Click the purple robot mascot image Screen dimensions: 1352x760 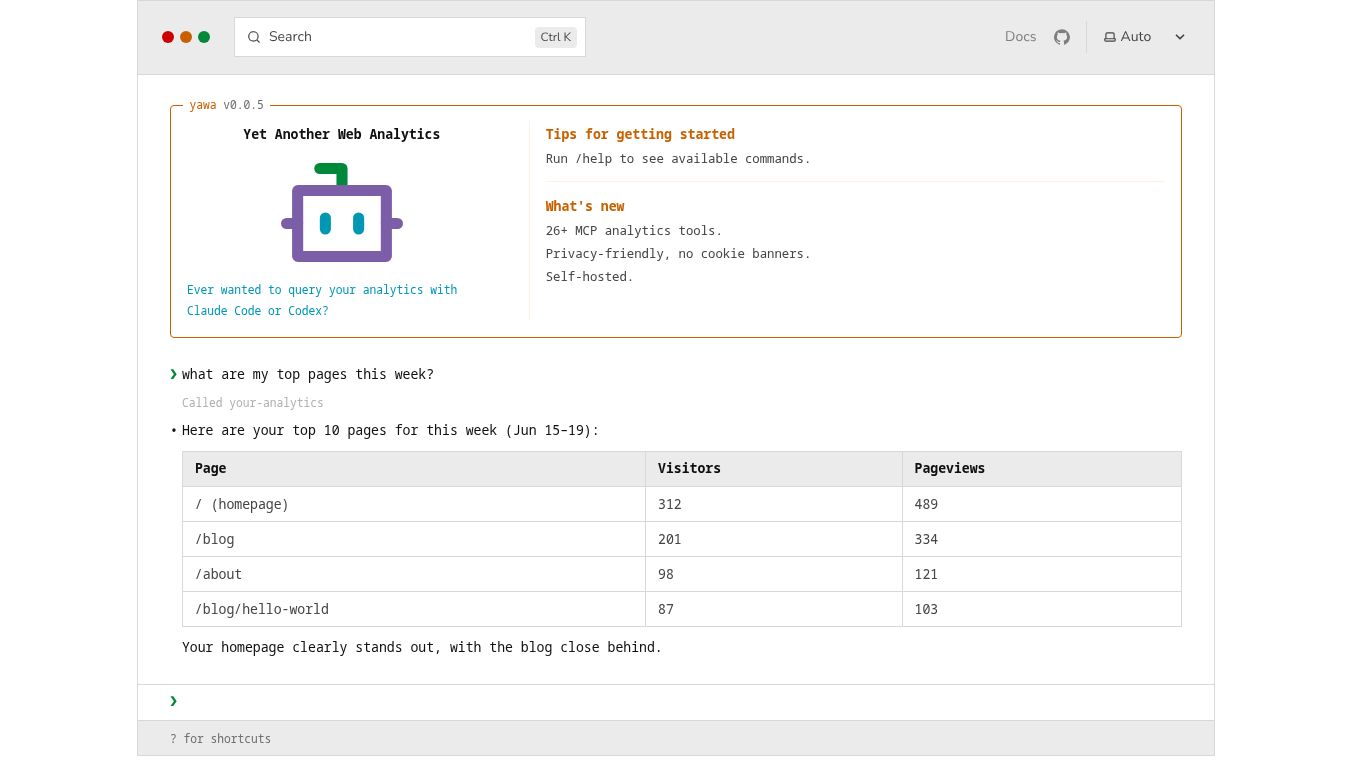[x=342, y=213]
